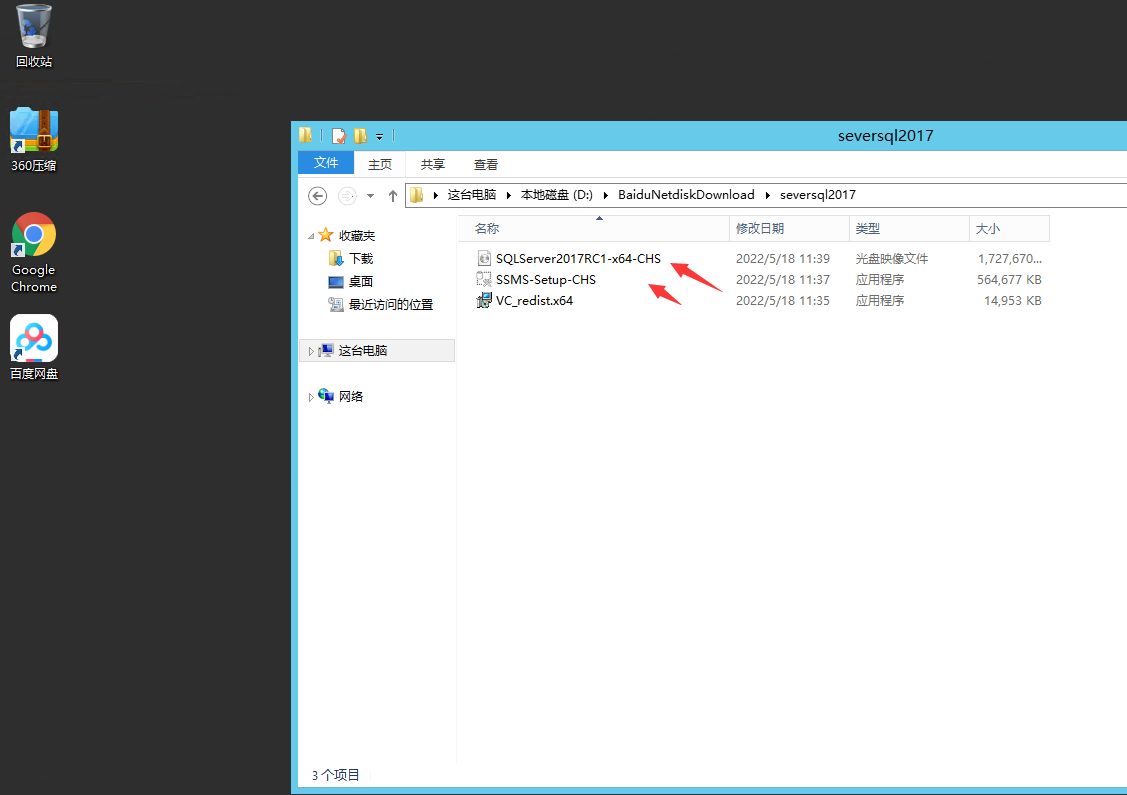This screenshot has width=1127, height=795.
Task: Expand the 这台电脑 tree node
Action: coord(311,351)
